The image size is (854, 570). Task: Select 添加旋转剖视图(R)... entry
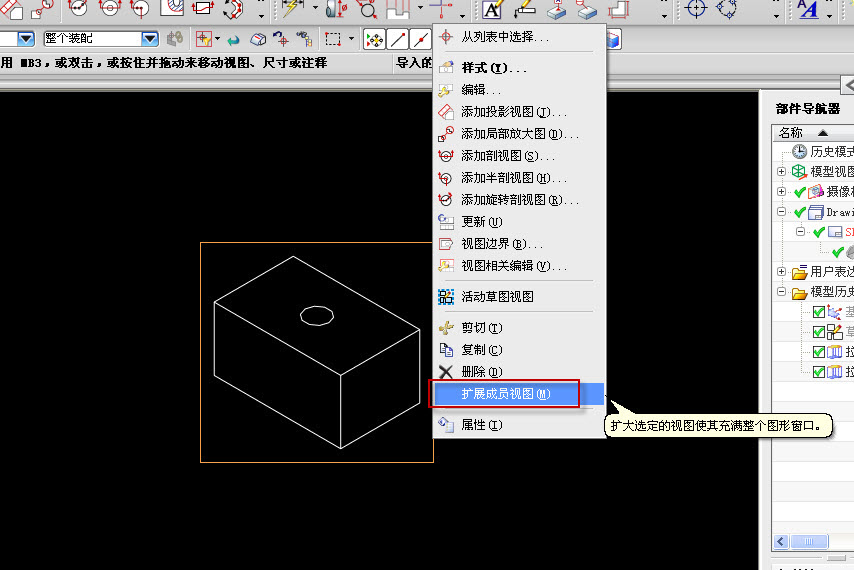[519, 200]
